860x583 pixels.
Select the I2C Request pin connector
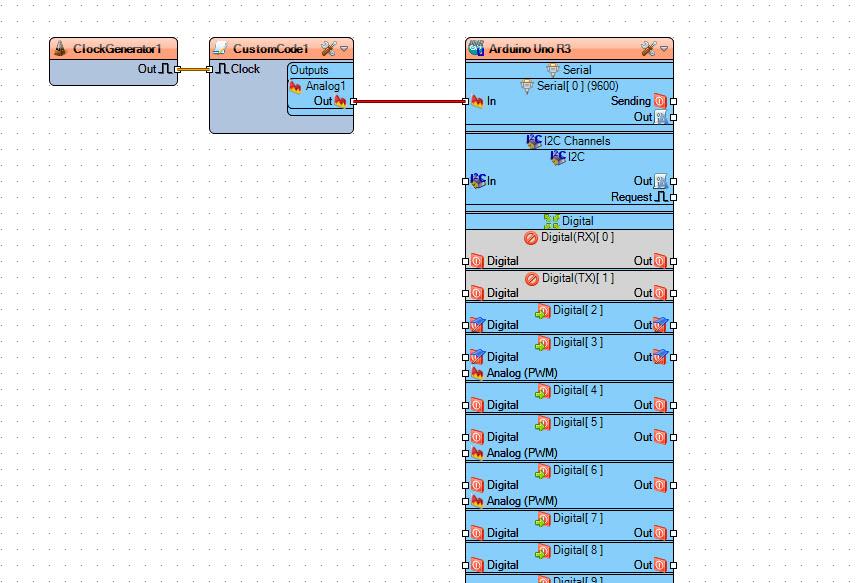tap(674, 197)
